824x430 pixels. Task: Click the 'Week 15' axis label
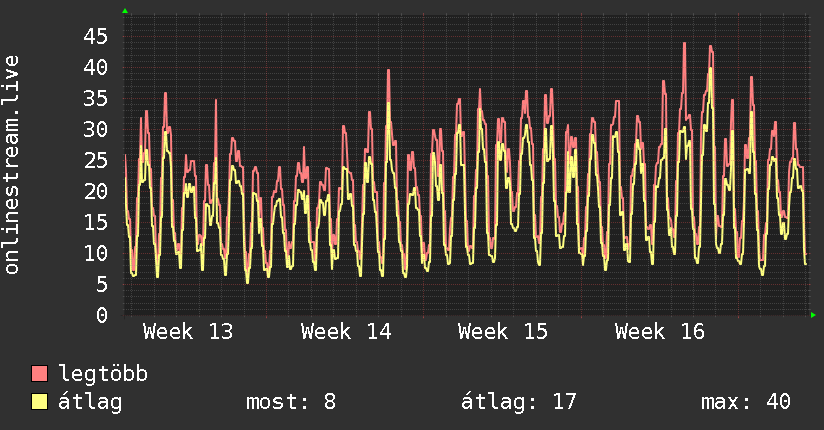[x=502, y=332]
